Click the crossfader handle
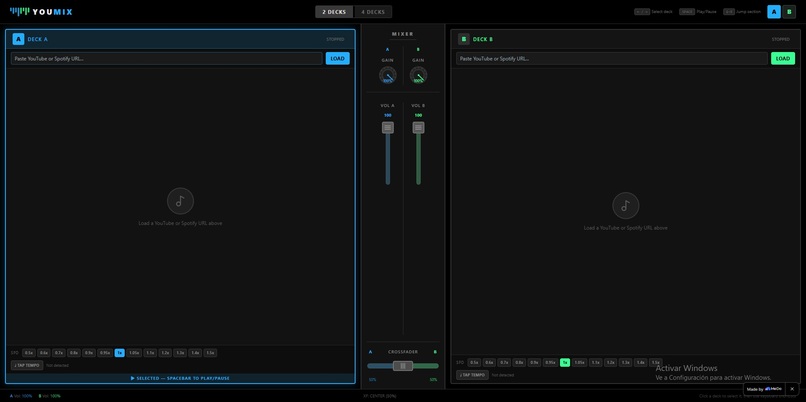This screenshot has width=806, height=402. 403,366
